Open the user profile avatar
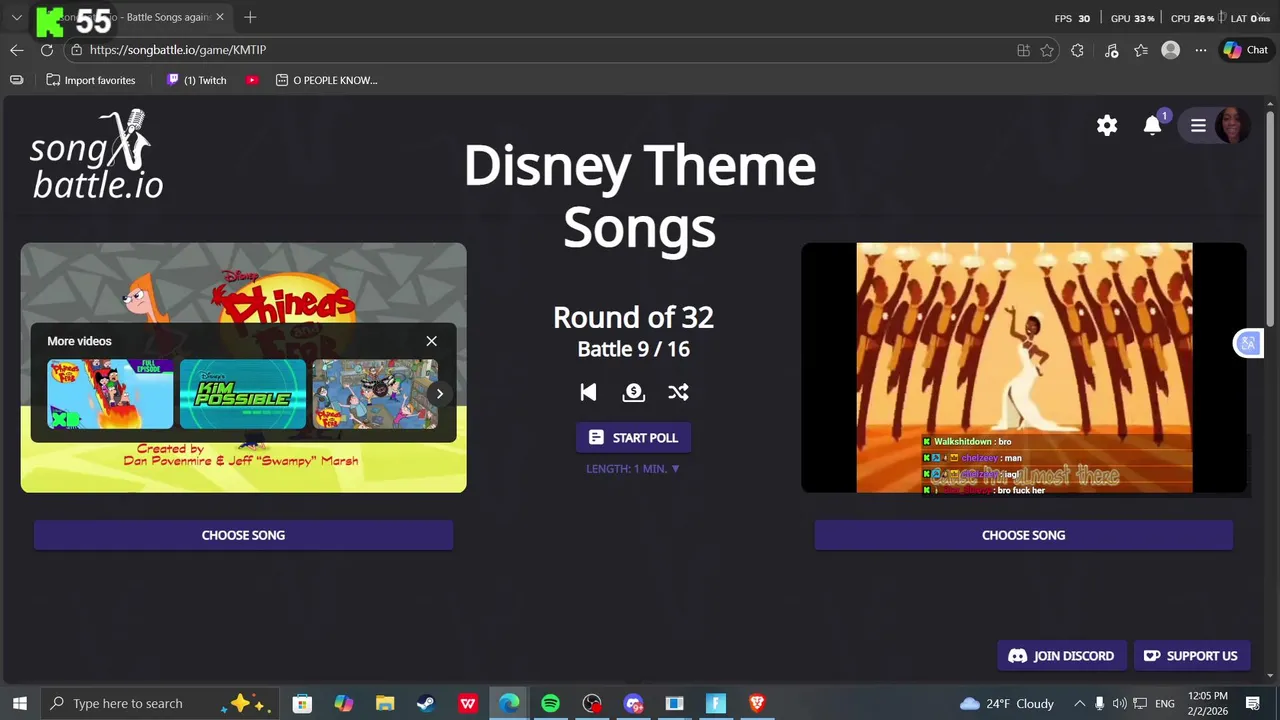The image size is (1280, 720). click(x=1232, y=125)
